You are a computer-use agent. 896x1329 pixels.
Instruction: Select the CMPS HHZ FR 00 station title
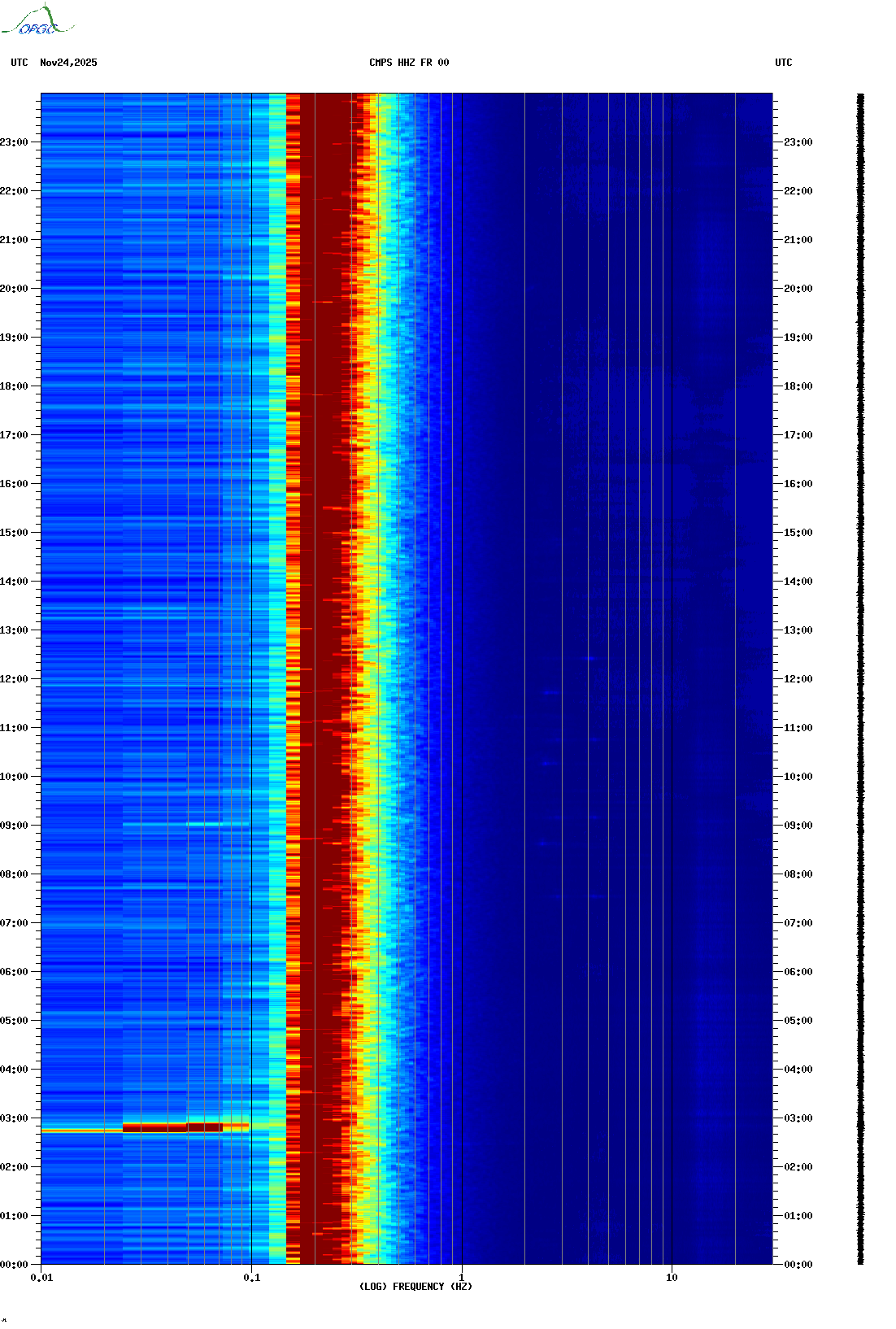pyautogui.click(x=409, y=63)
